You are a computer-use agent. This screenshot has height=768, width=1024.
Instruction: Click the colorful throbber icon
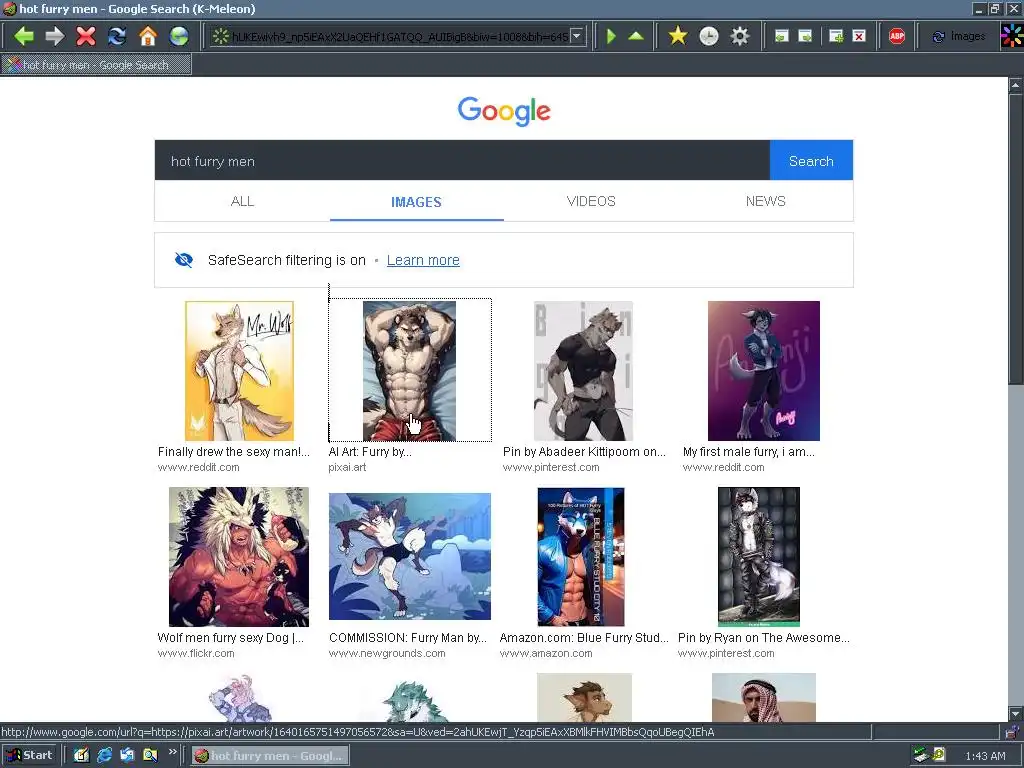point(1012,35)
